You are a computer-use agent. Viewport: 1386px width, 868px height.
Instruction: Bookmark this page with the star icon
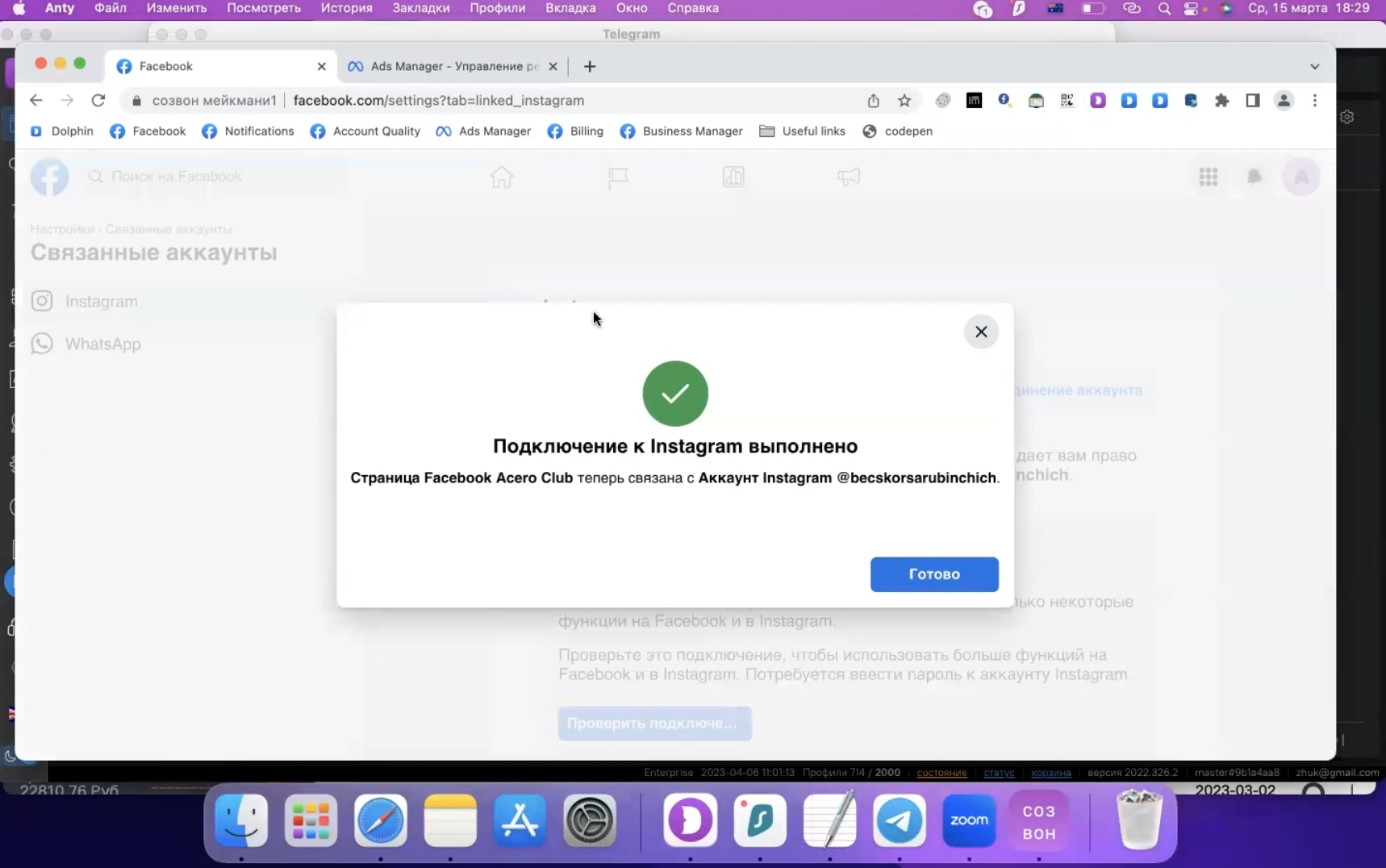point(904,100)
